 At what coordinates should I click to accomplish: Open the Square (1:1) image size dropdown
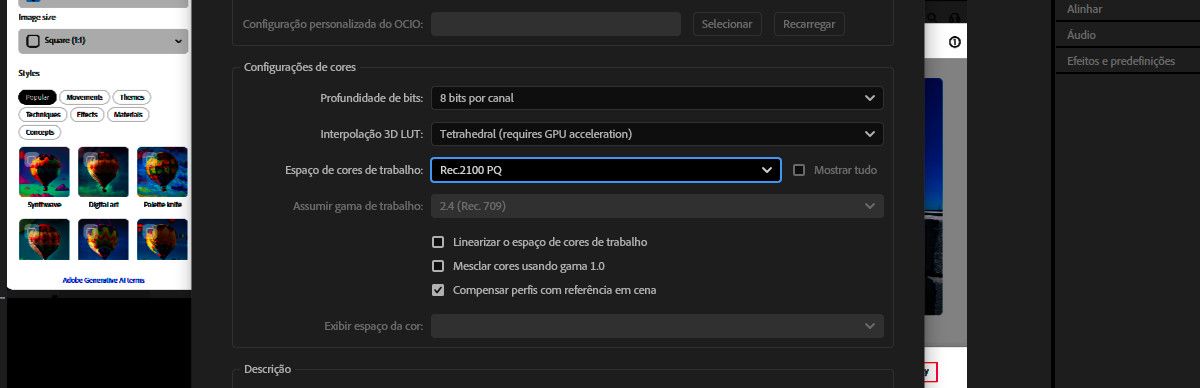coord(103,41)
